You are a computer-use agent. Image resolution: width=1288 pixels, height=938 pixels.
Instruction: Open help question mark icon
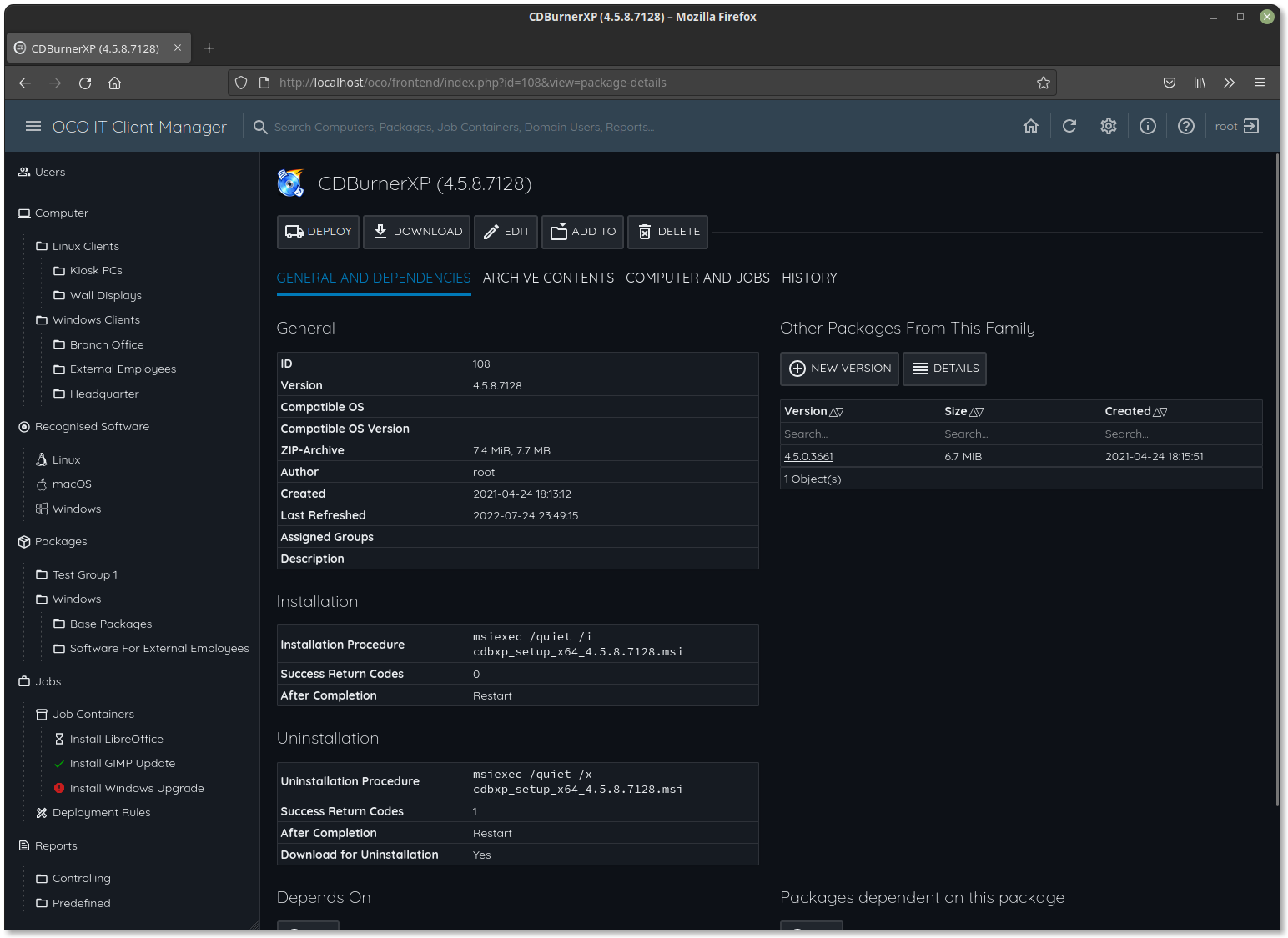(x=1186, y=126)
